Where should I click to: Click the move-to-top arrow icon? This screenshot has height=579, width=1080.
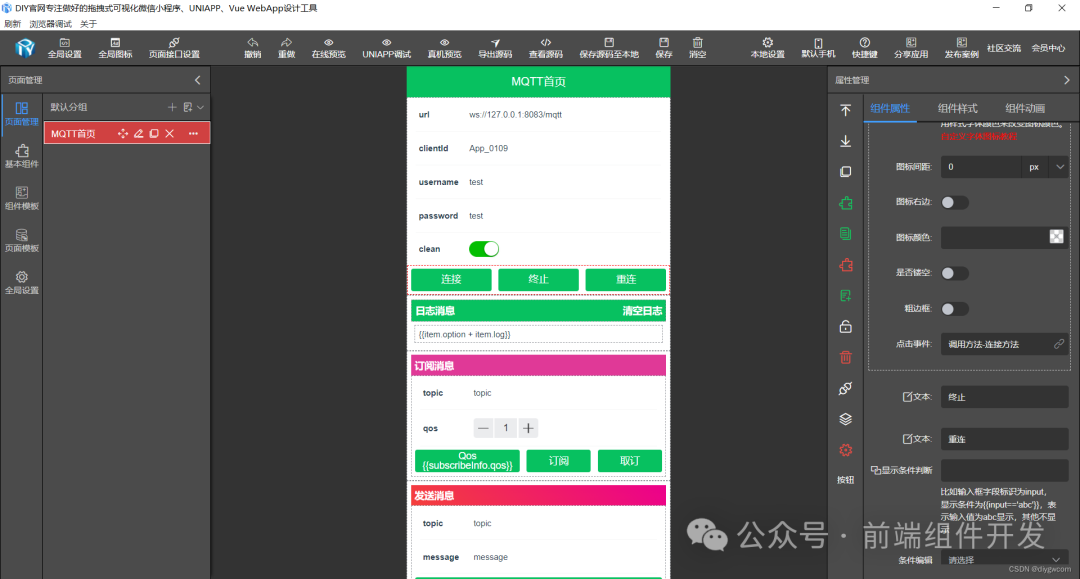point(845,110)
